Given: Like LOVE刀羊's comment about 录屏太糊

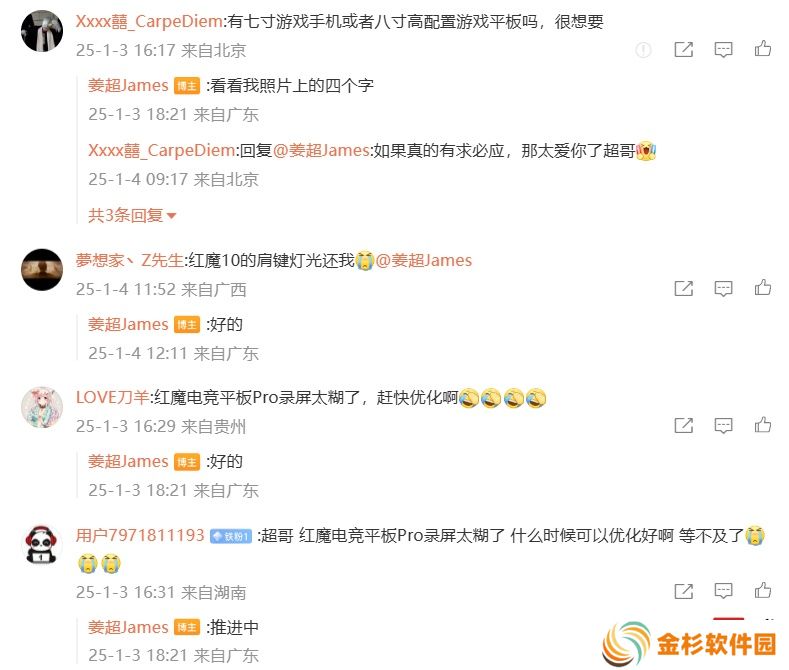Looking at the screenshot, I should (763, 425).
